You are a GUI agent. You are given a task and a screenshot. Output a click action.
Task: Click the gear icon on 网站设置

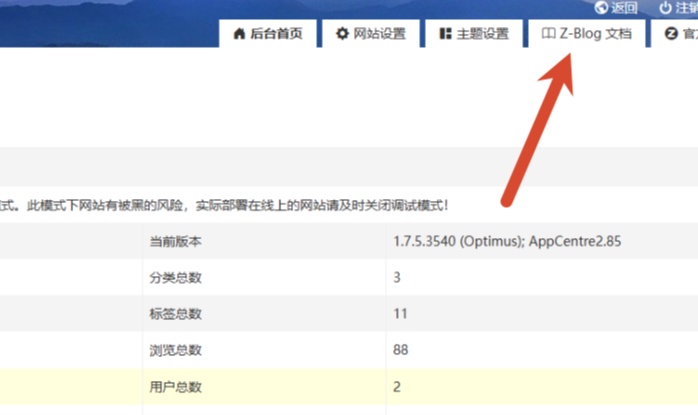pos(342,33)
